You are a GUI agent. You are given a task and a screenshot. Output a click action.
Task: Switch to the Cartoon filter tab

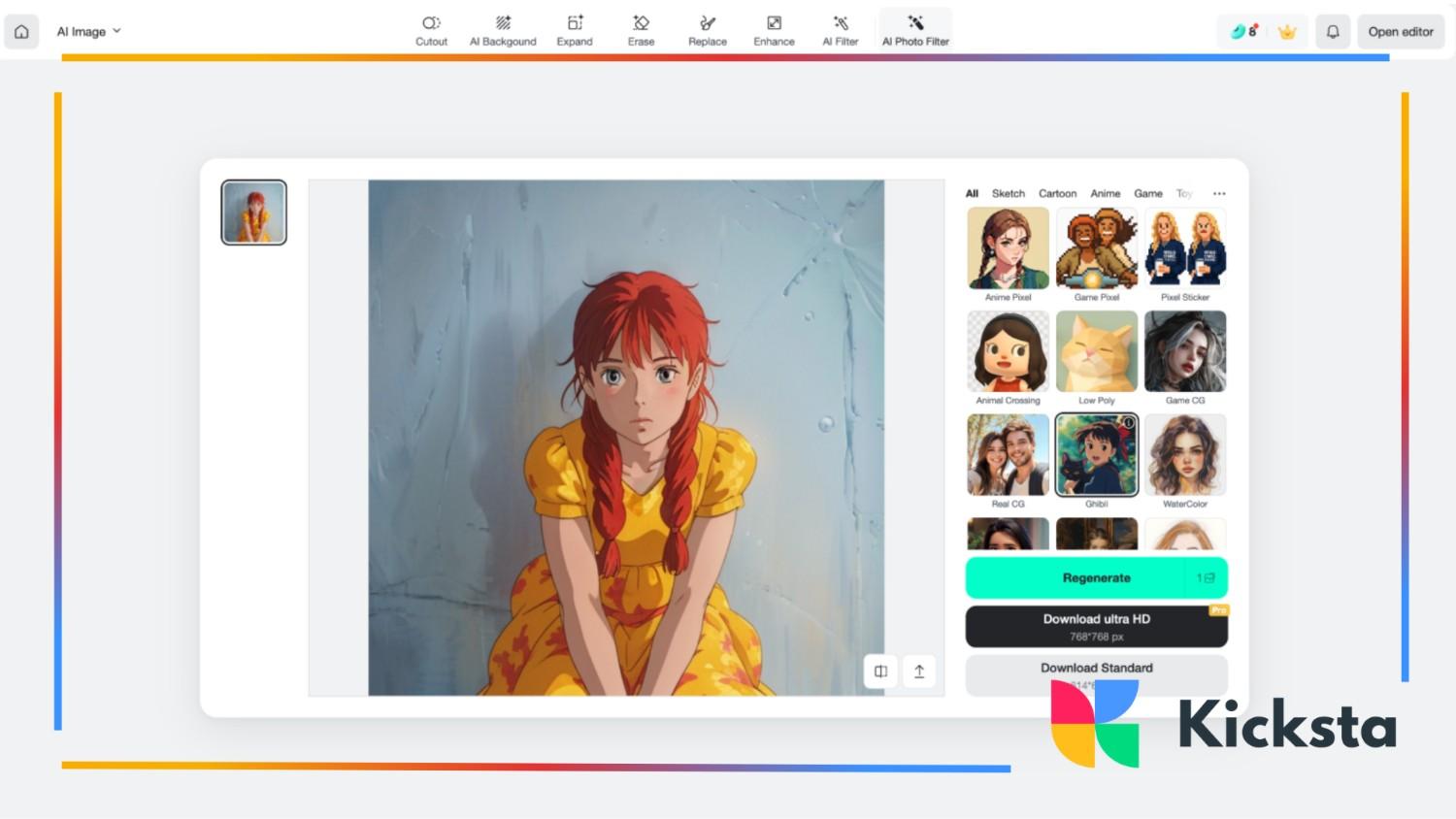coord(1057,193)
